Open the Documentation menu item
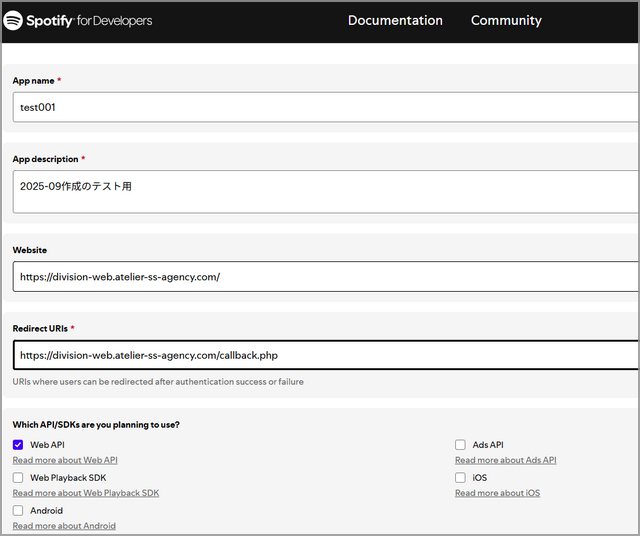The width and height of the screenshot is (640, 536). [x=395, y=20]
